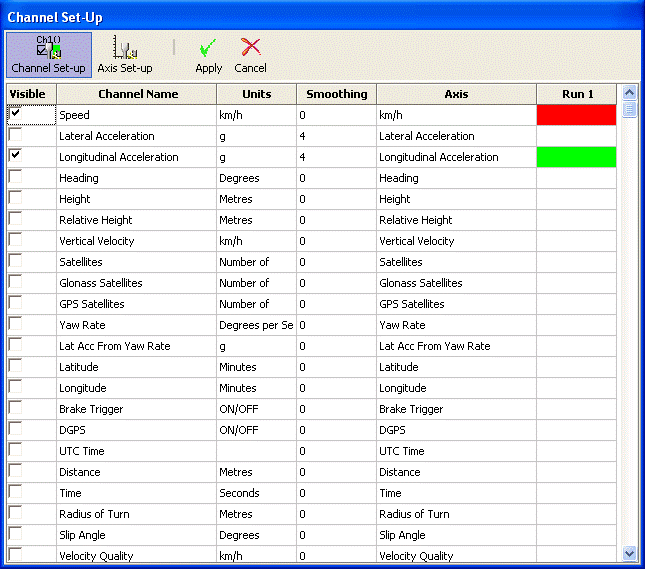Select the Speed axis cell km/h
This screenshot has width=645, height=569.
(456, 115)
